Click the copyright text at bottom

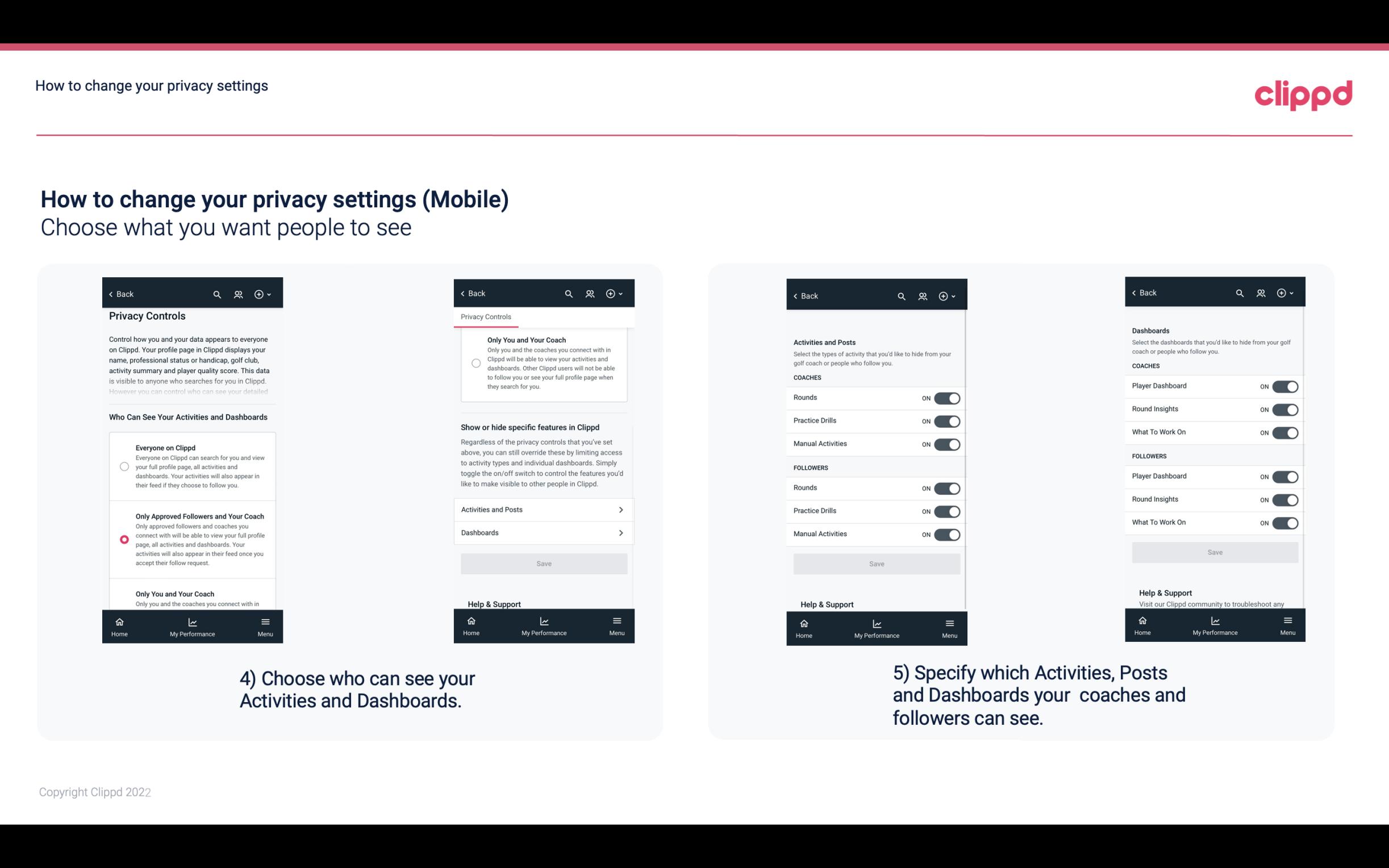tap(94, 791)
